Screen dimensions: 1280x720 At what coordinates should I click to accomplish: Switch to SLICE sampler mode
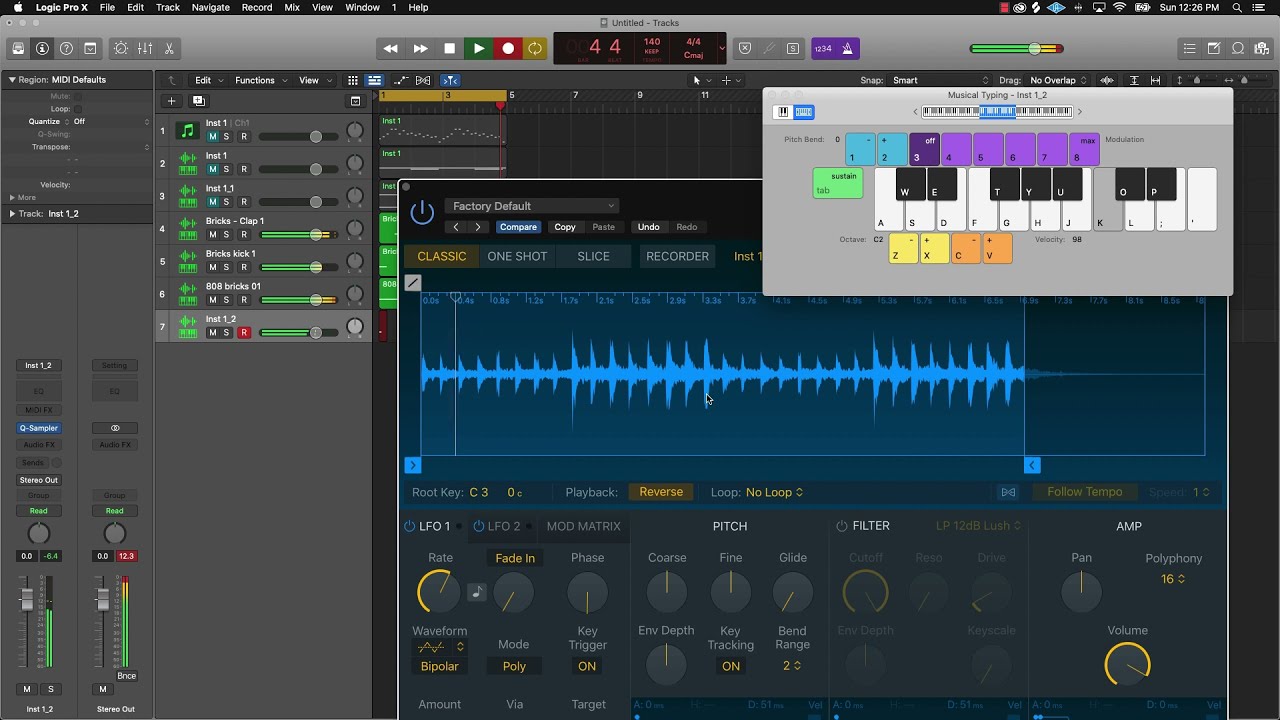(x=593, y=257)
